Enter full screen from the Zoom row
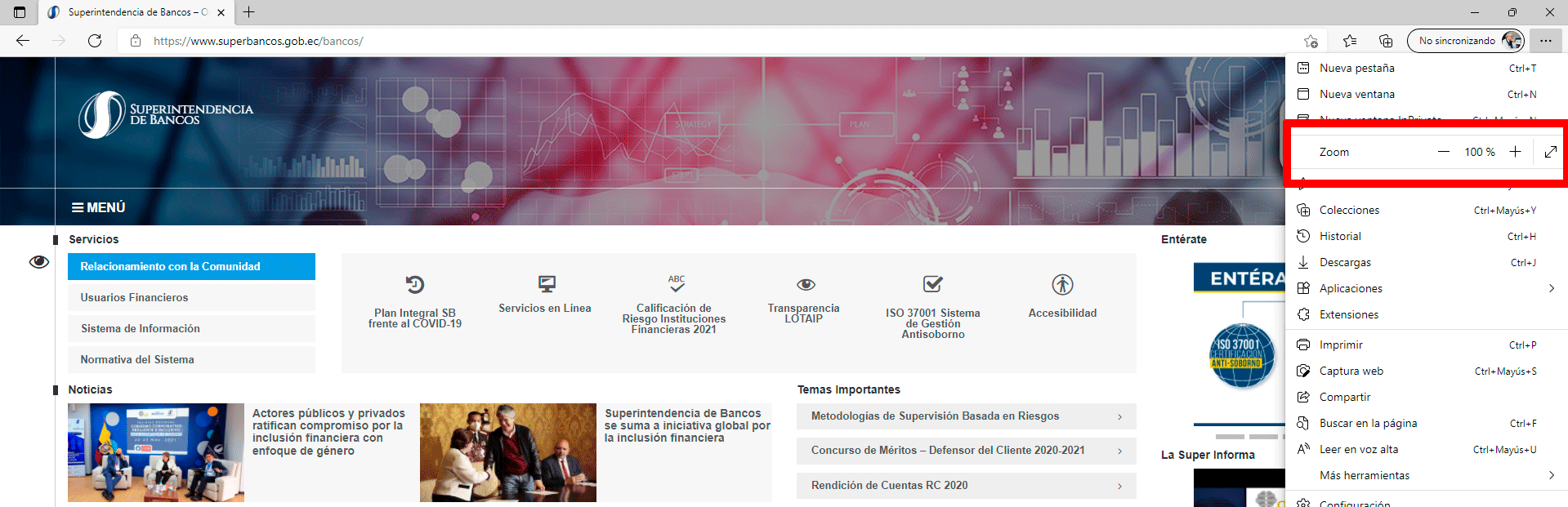The image size is (1568, 507). pyautogui.click(x=1550, y=152)
